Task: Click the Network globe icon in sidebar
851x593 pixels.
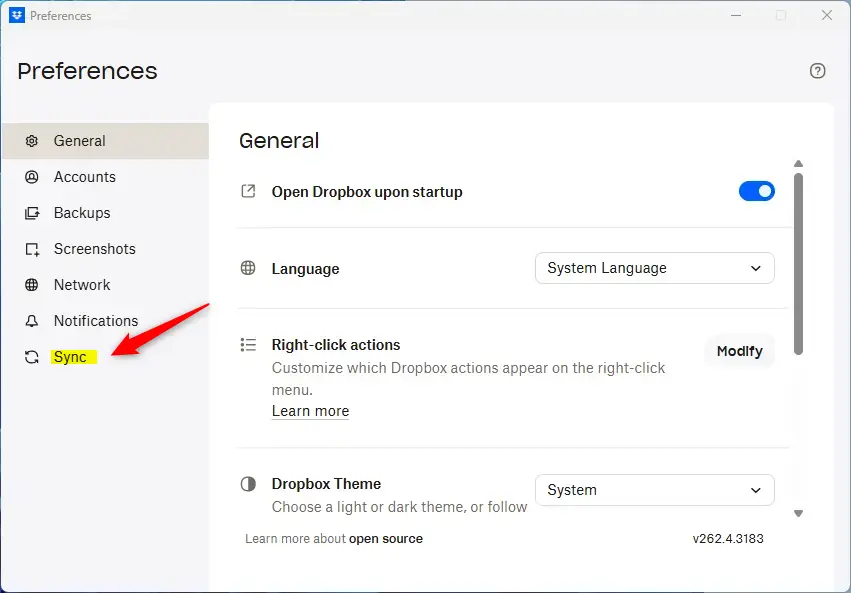Action: (x=32, y=285)
